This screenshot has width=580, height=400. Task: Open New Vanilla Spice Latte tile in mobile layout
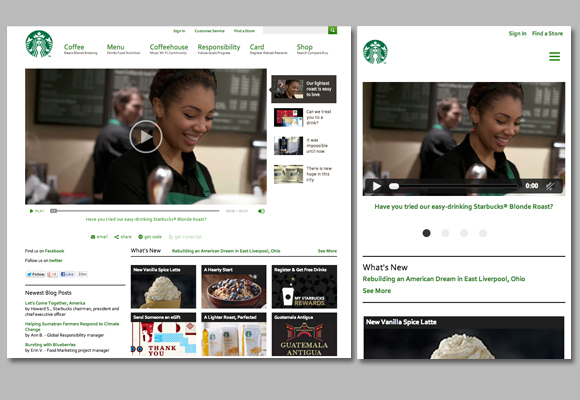click(464, 337)
